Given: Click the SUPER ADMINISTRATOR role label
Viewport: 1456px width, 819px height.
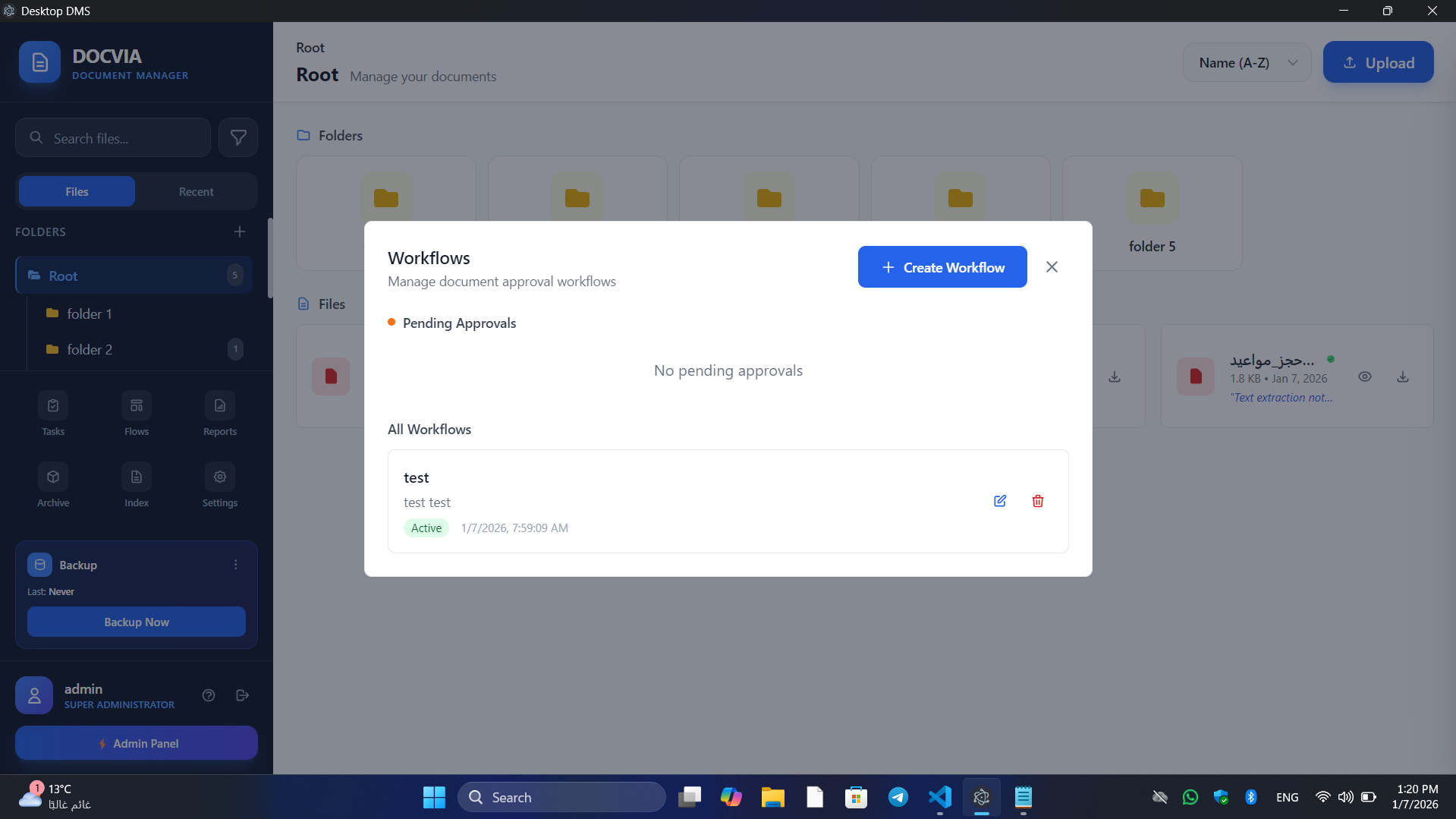Looking at the screenshot, I should pyautogui.click(x=119, y=704).
